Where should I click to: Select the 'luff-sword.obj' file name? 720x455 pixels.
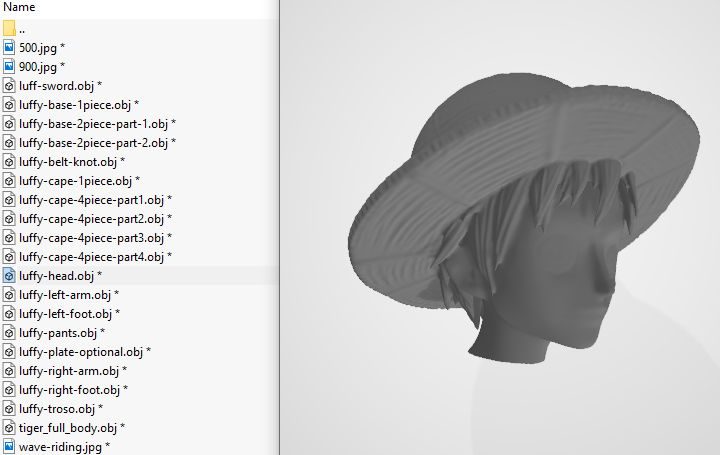coord(56,86)
